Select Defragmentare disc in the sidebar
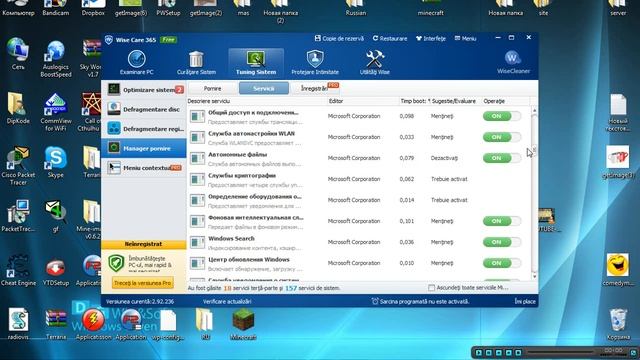The image size is (640, 360). pos(144,109)
